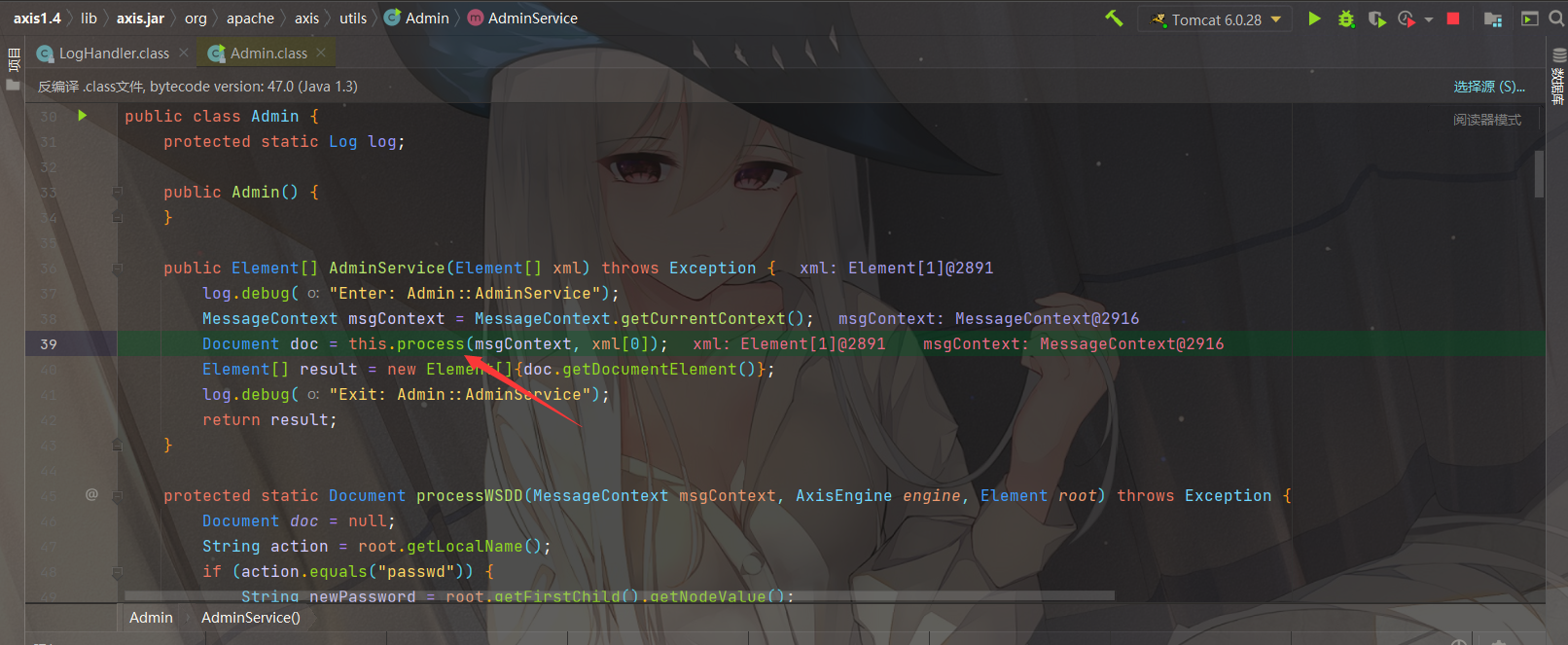
Task: Click Admin in the bottom breadcrumb bar
Action: tap(151, 618)
